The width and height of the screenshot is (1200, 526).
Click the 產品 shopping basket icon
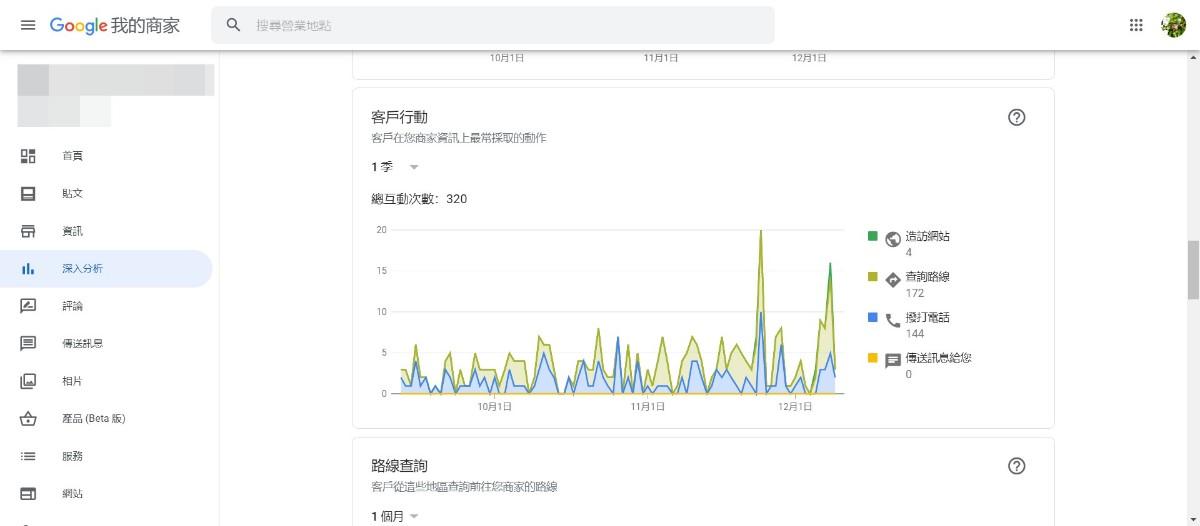(x=28, y=419)
